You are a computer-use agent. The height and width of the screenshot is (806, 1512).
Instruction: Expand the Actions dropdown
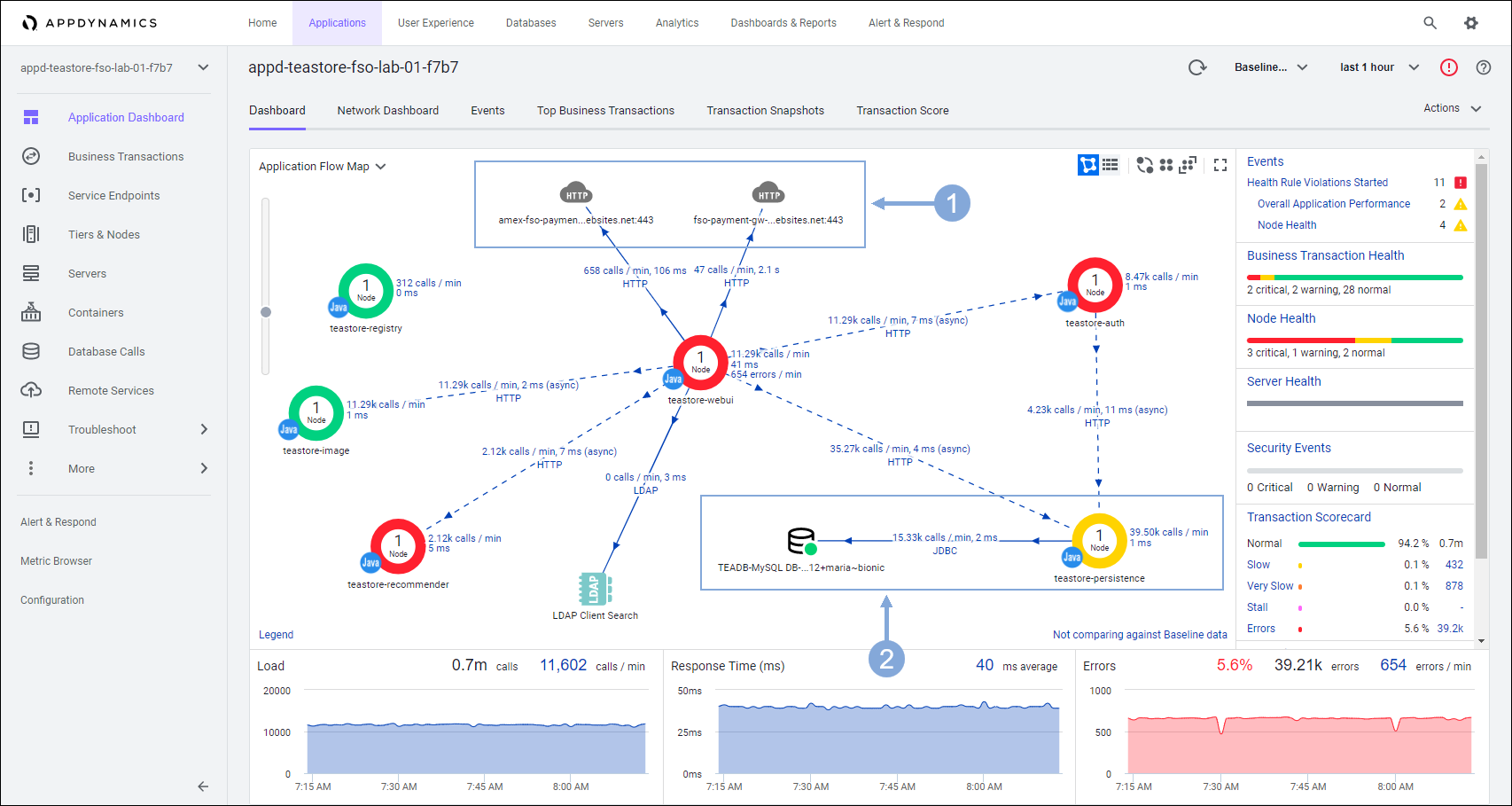(x=1452, y=108)
